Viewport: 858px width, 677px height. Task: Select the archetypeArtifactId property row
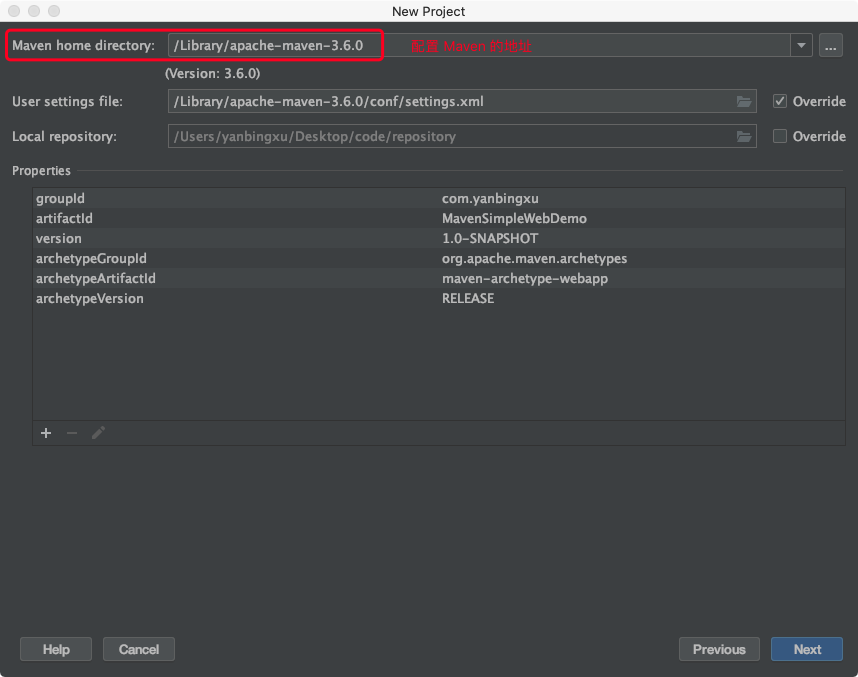coord(439,278)
